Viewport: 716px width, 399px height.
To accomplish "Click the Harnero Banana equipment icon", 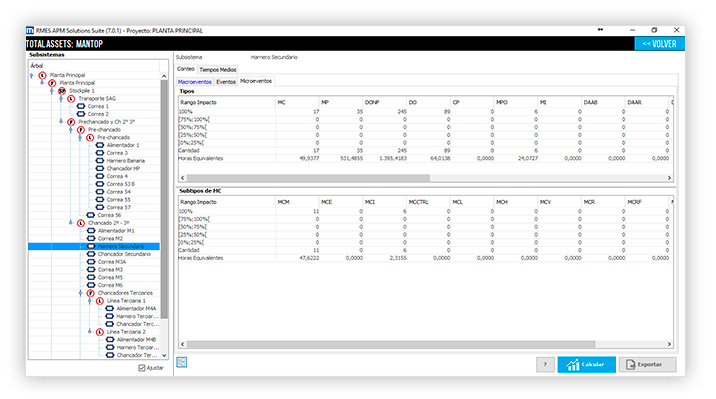I will 100,161.
